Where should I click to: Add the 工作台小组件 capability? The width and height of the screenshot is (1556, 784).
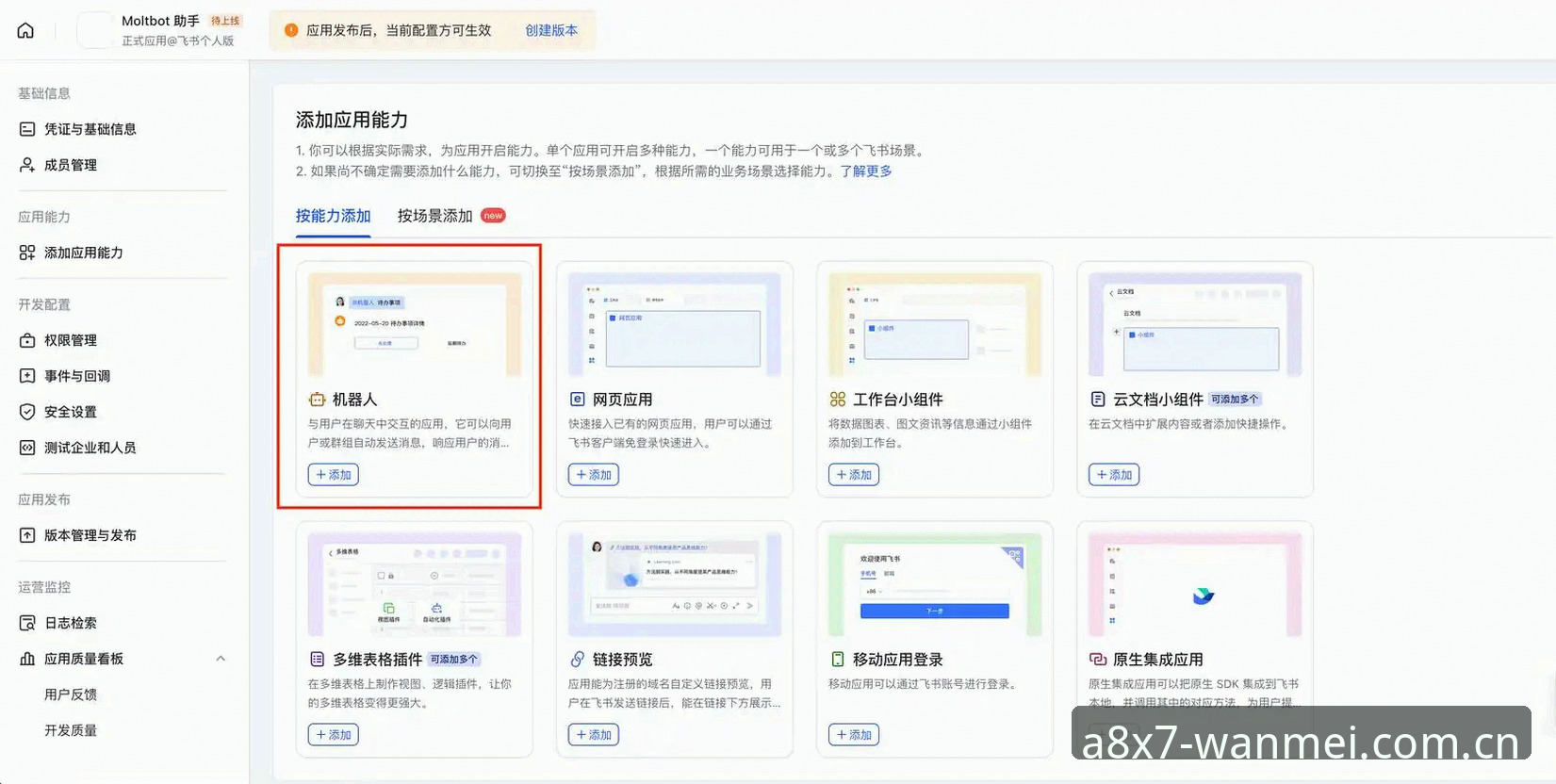coord(853,475)
